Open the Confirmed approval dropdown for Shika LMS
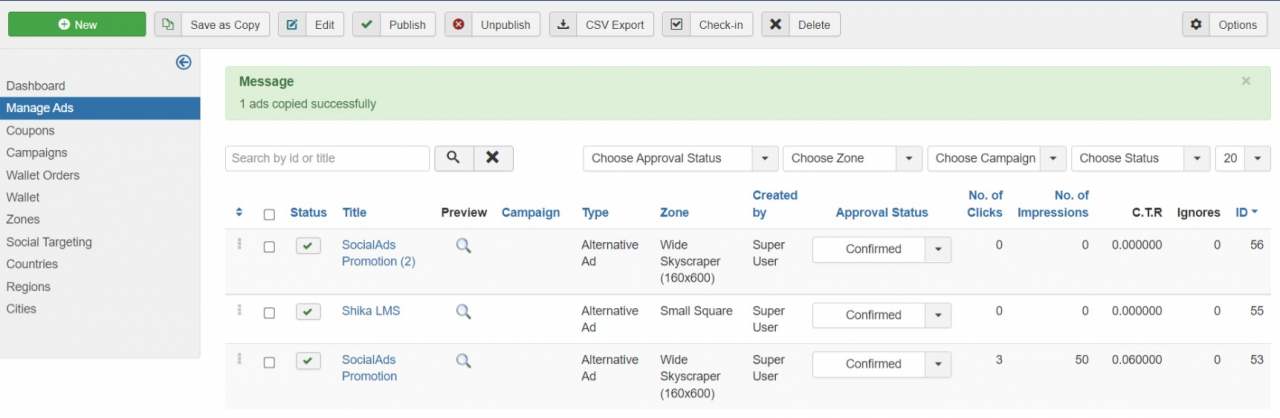 click(x=937, y=315)
